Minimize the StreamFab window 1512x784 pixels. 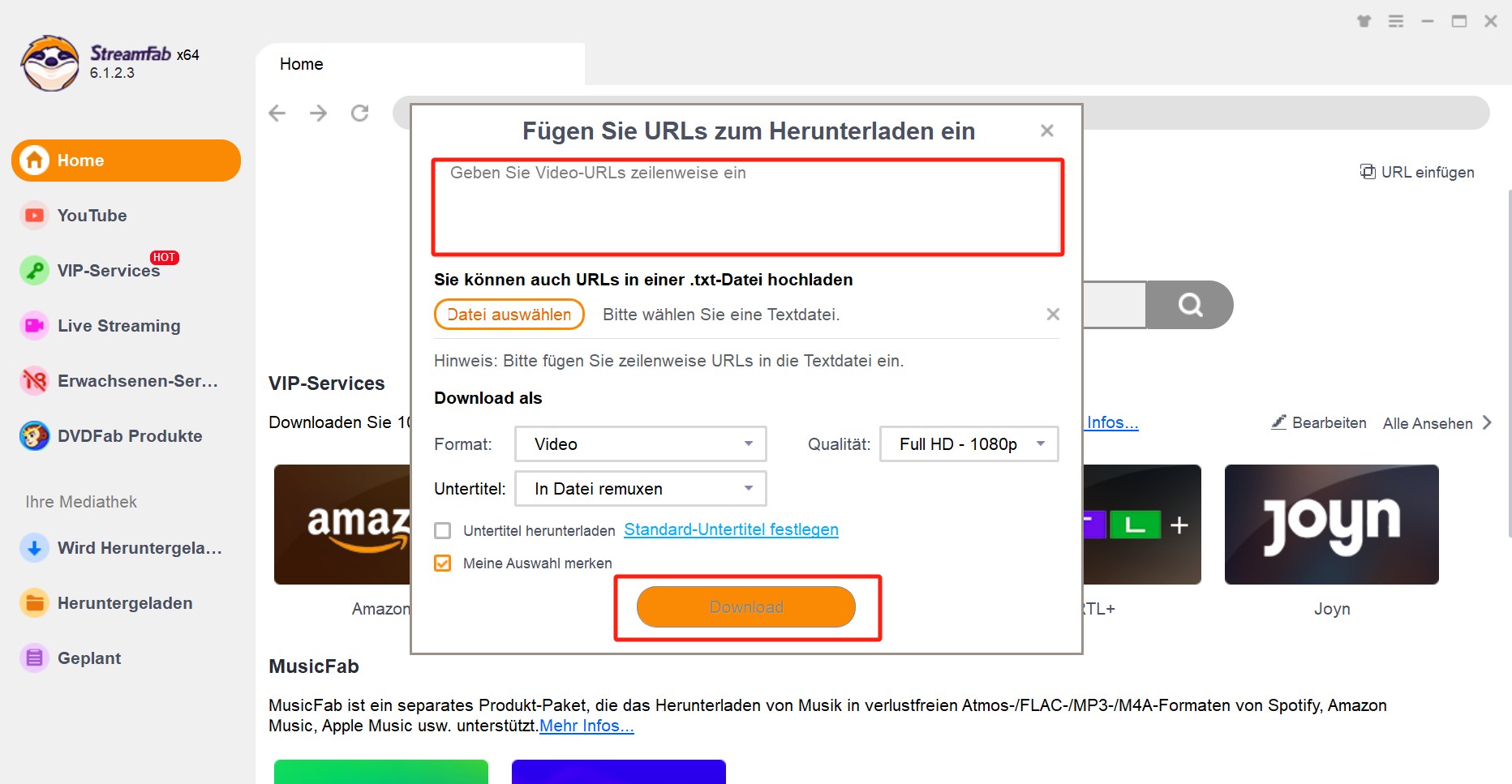point(1428,21)
